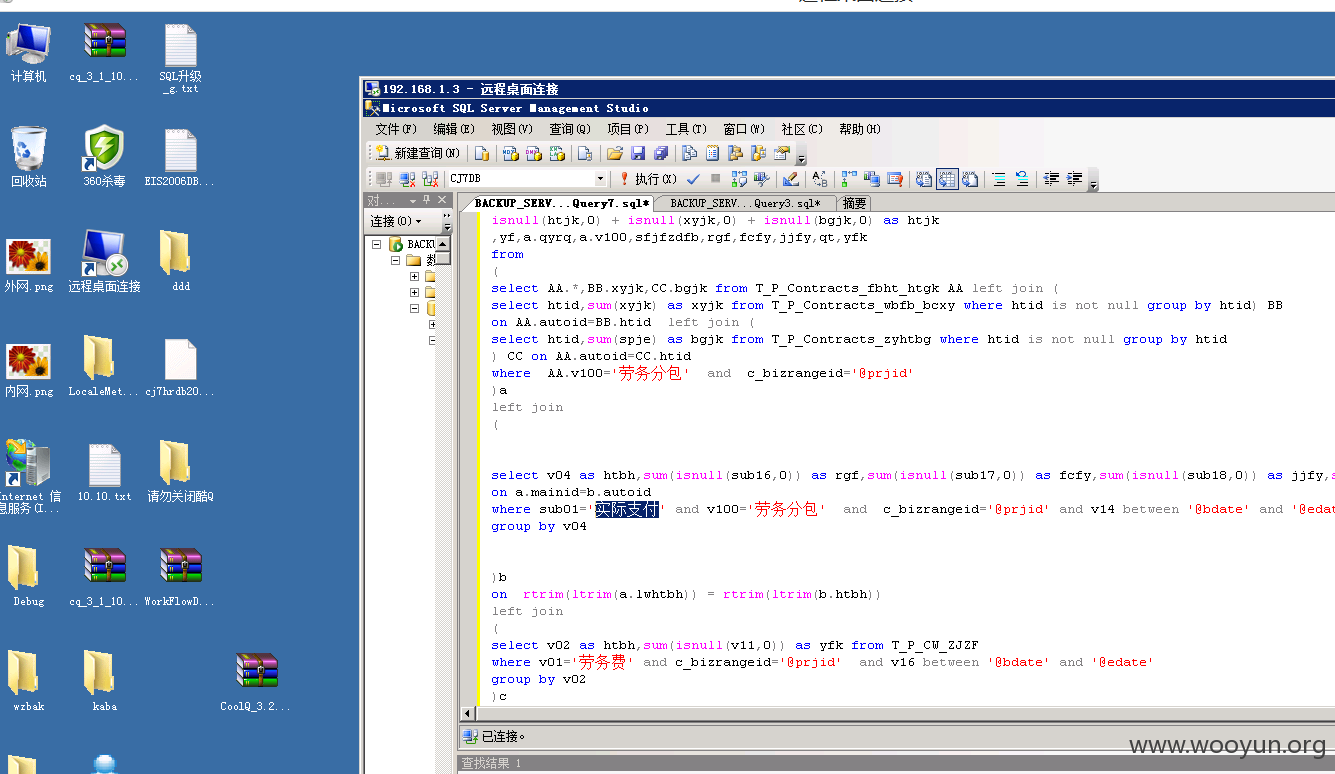Collapse the databases folder node
The height and width of the screenshot is (774, 1335).
pos(396,260)
